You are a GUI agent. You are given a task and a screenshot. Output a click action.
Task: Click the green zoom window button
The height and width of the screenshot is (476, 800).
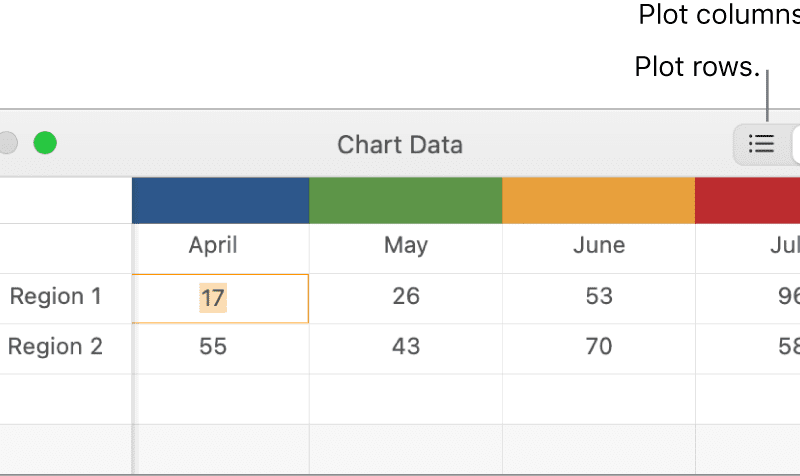(x=45, y=143)
